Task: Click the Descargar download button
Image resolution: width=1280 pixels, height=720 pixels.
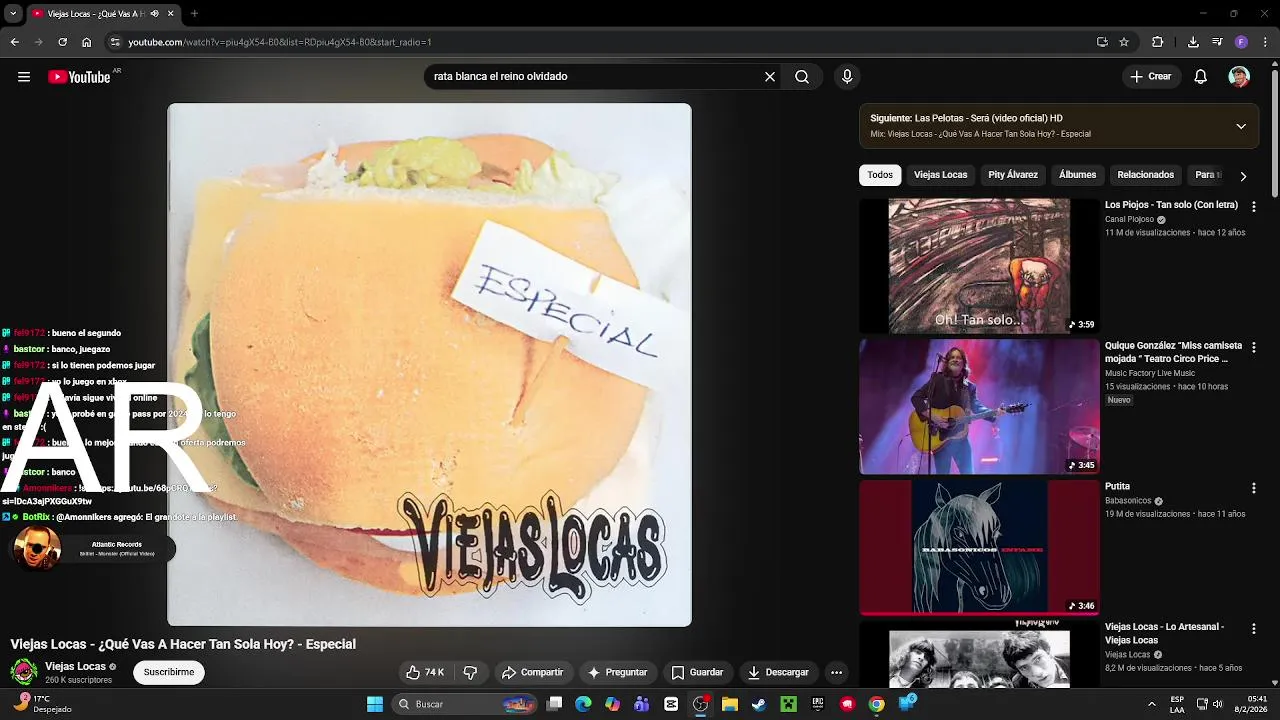Action: point(778,672)
